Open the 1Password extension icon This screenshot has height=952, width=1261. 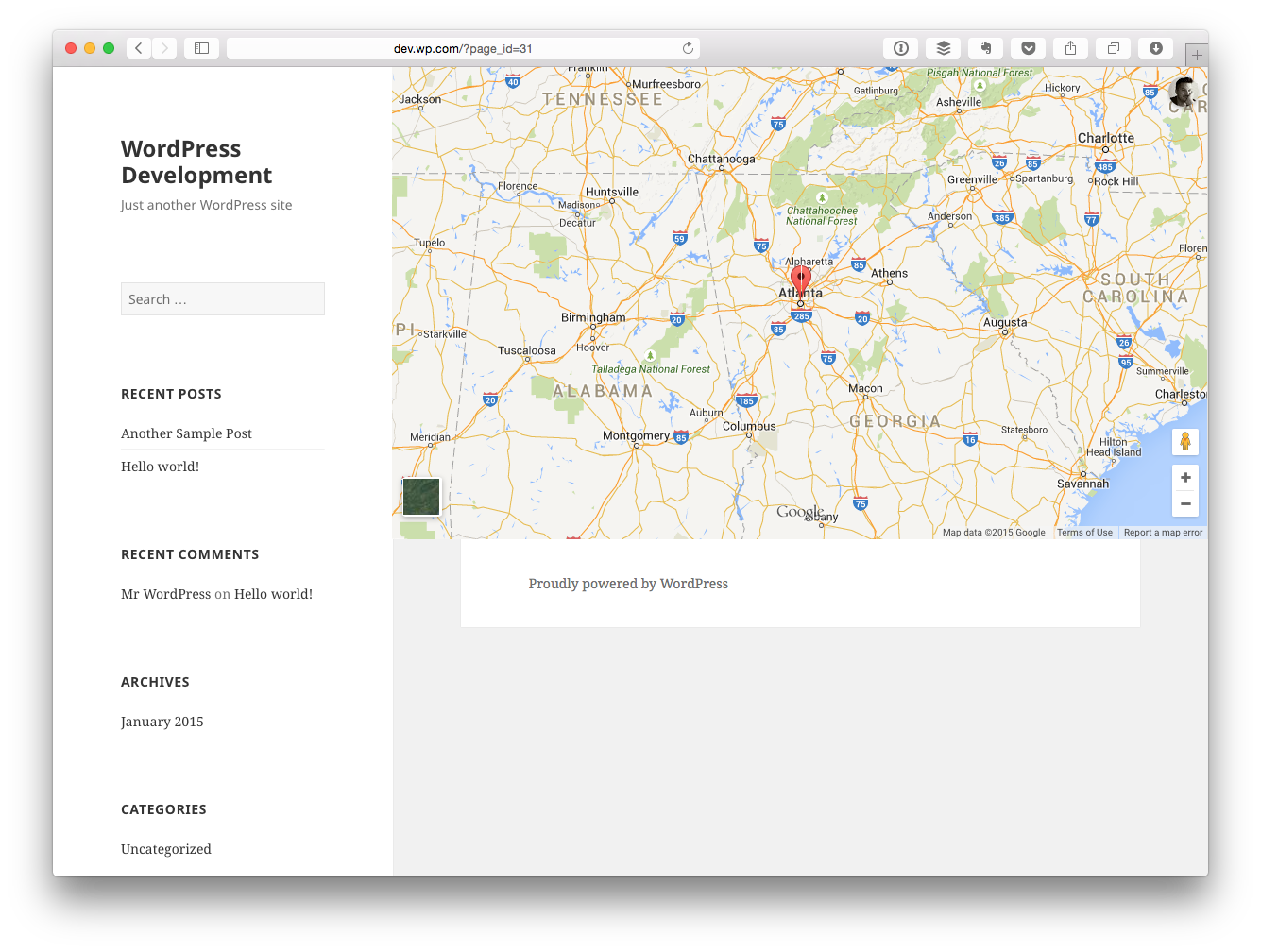pos(900,47)
